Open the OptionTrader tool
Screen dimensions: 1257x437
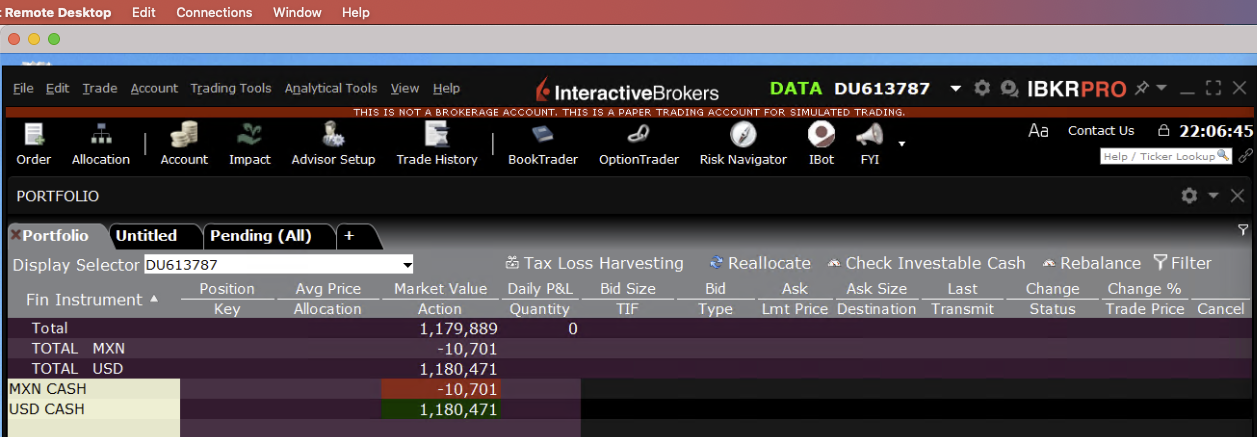pos(638,135)
